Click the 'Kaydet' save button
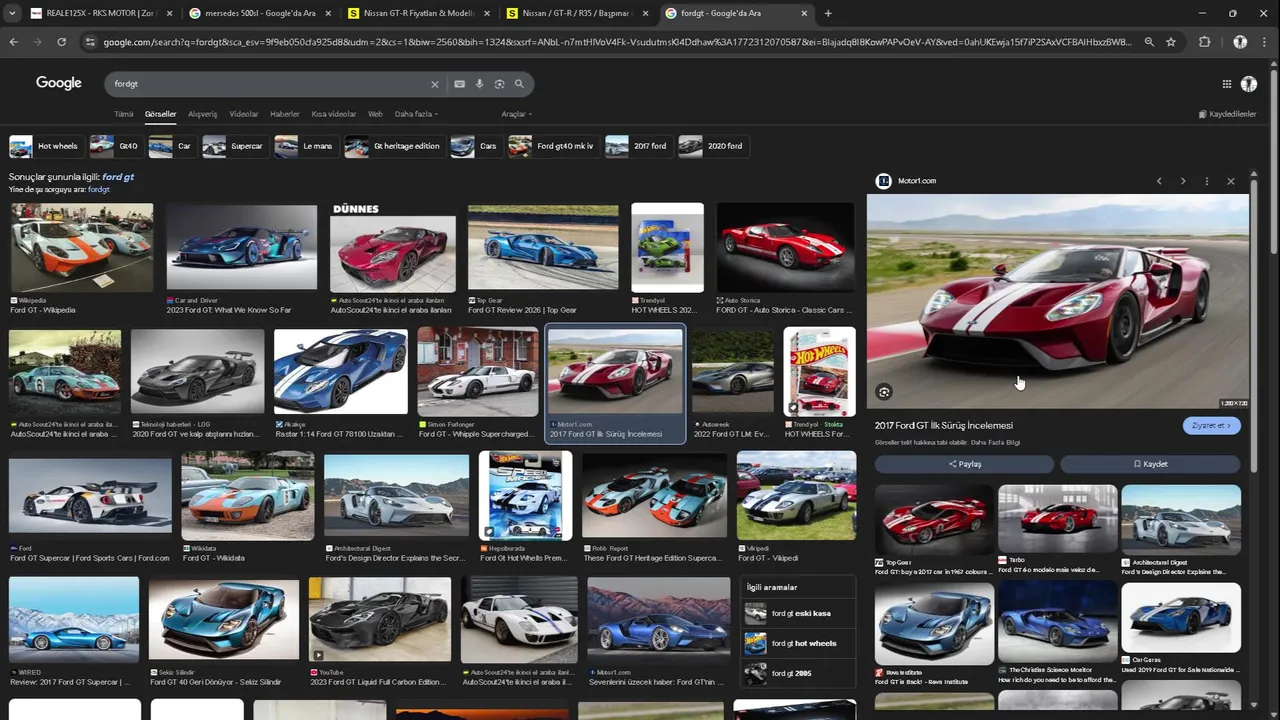 point(1150,464)
